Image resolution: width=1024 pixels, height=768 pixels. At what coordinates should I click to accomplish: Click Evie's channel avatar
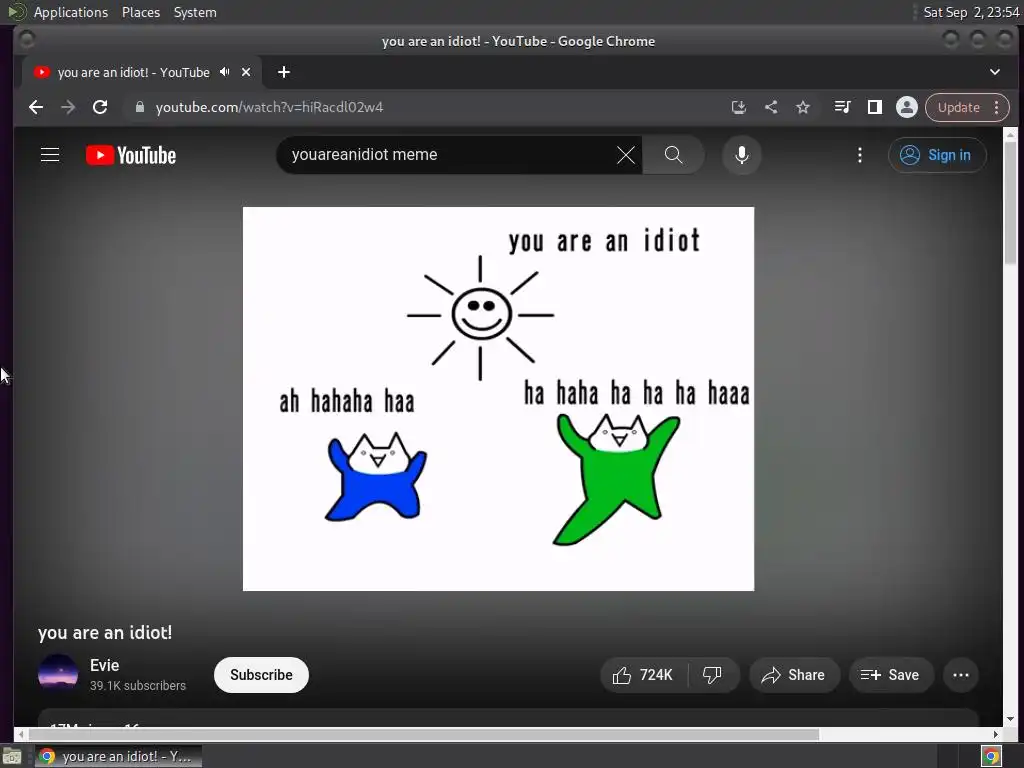(x=58, y=673)
